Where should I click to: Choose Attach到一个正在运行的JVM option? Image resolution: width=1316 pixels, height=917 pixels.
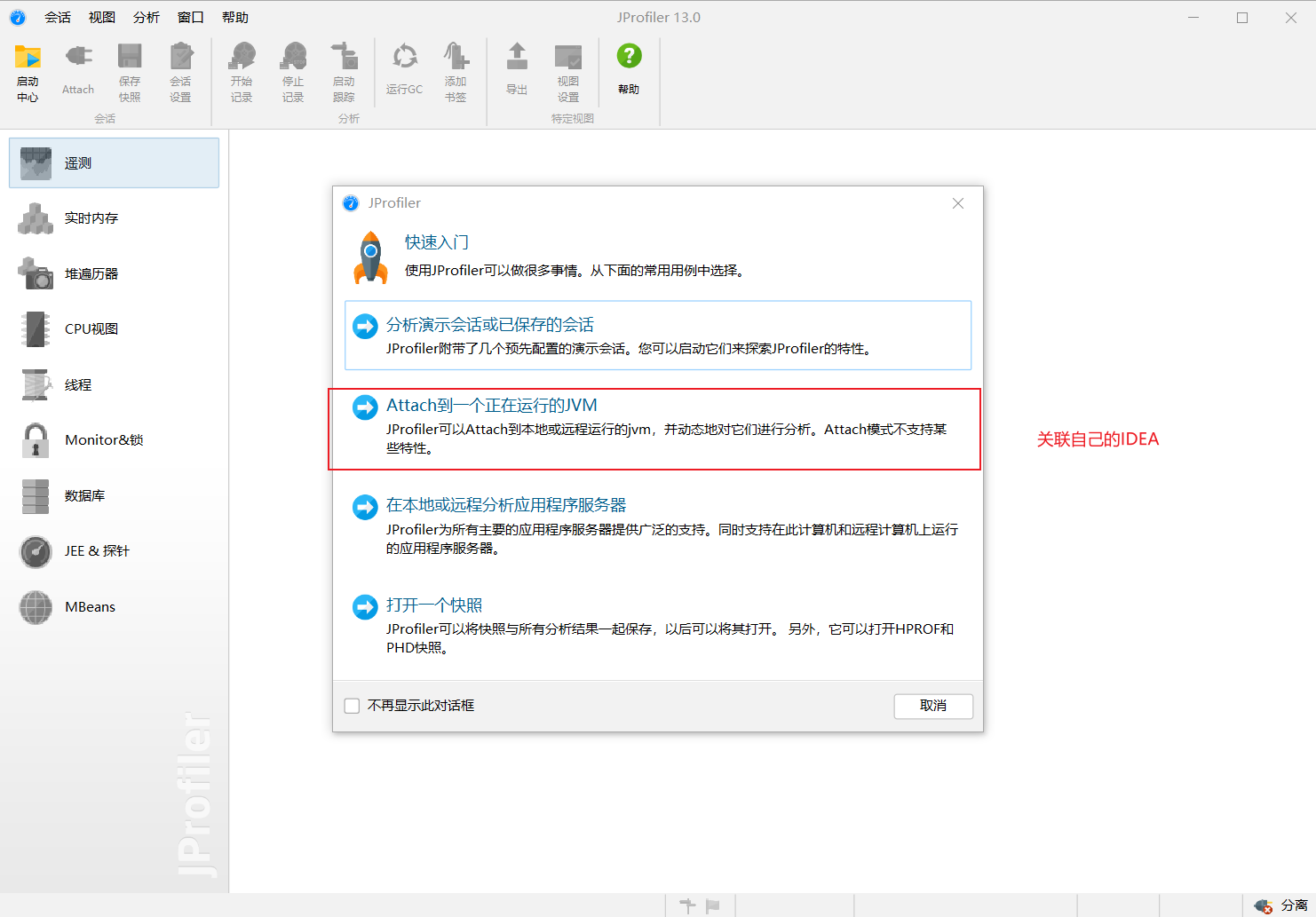click(658, 429)
